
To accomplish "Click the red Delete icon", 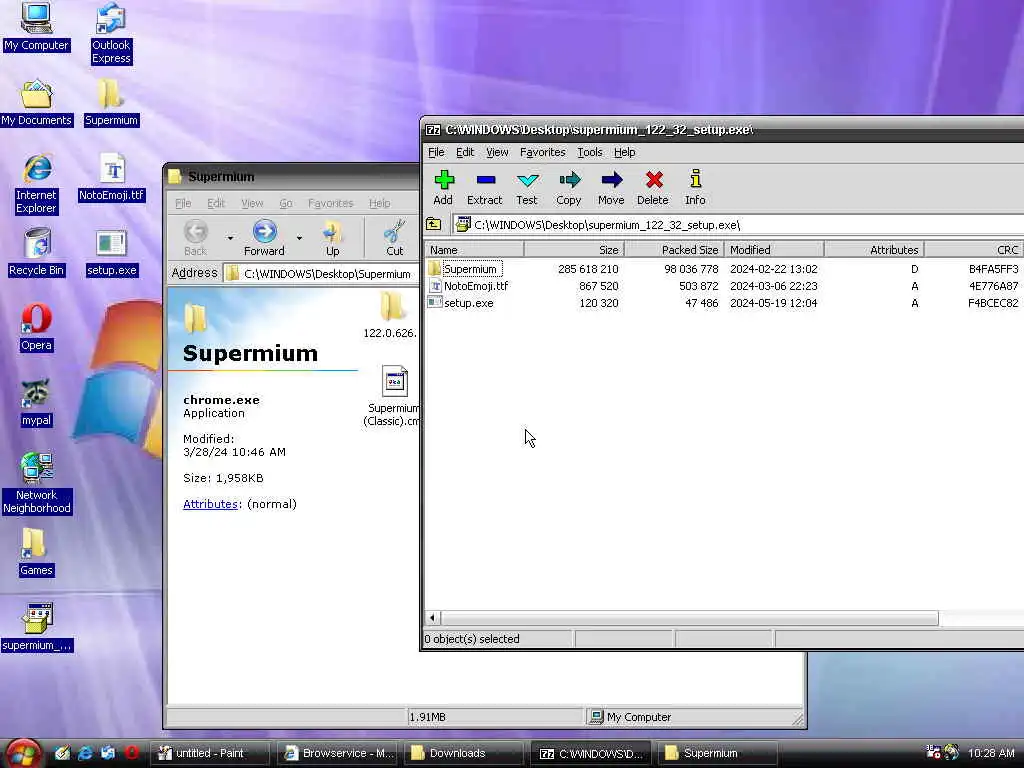I will [x=653, y=187].
